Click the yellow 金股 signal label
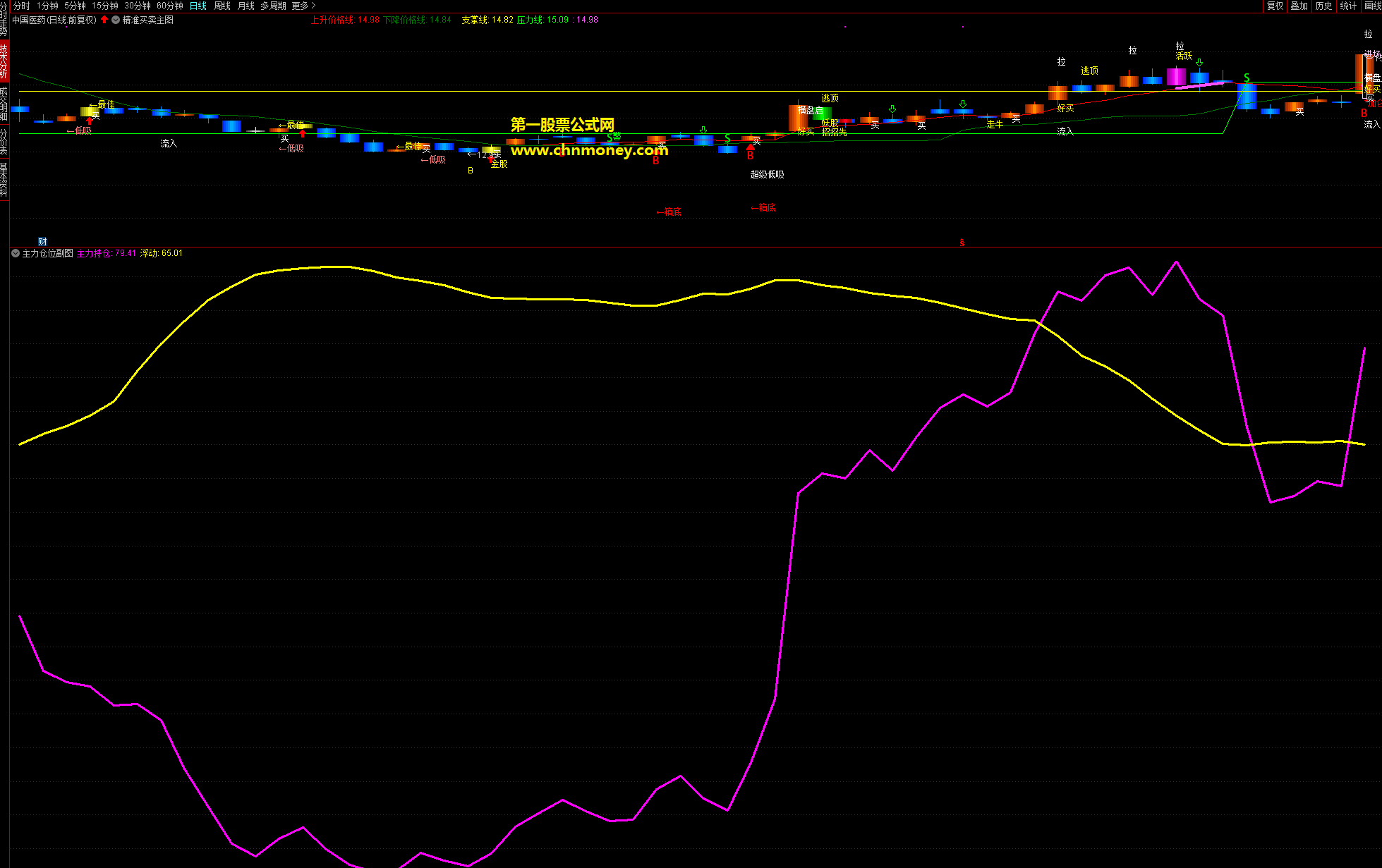The width and height of the screenshot is (1382, 868). pyautogui.click(x=499, y=164)
